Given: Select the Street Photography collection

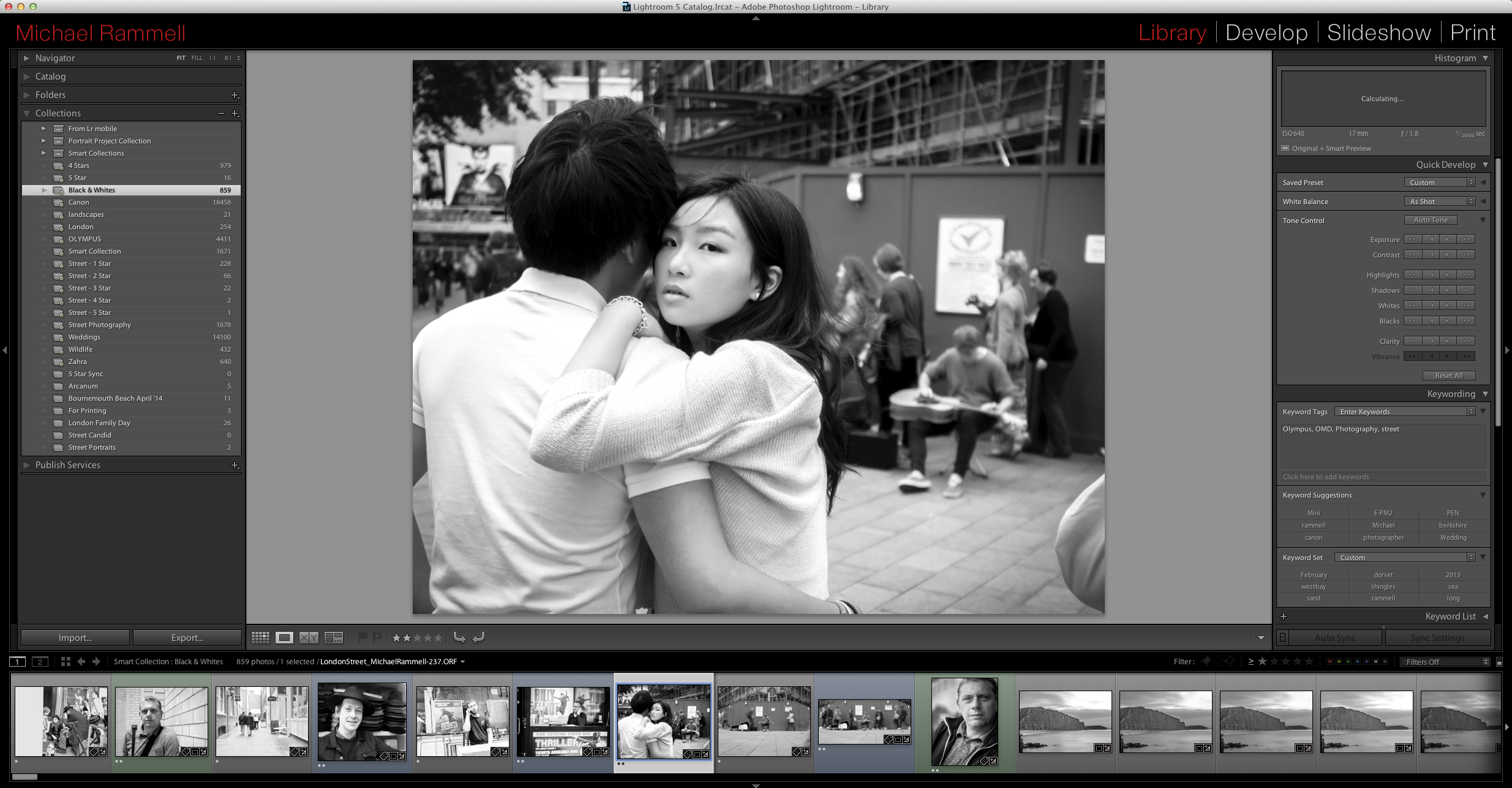Looking at the screenshot, I should (x=100, y=325).
